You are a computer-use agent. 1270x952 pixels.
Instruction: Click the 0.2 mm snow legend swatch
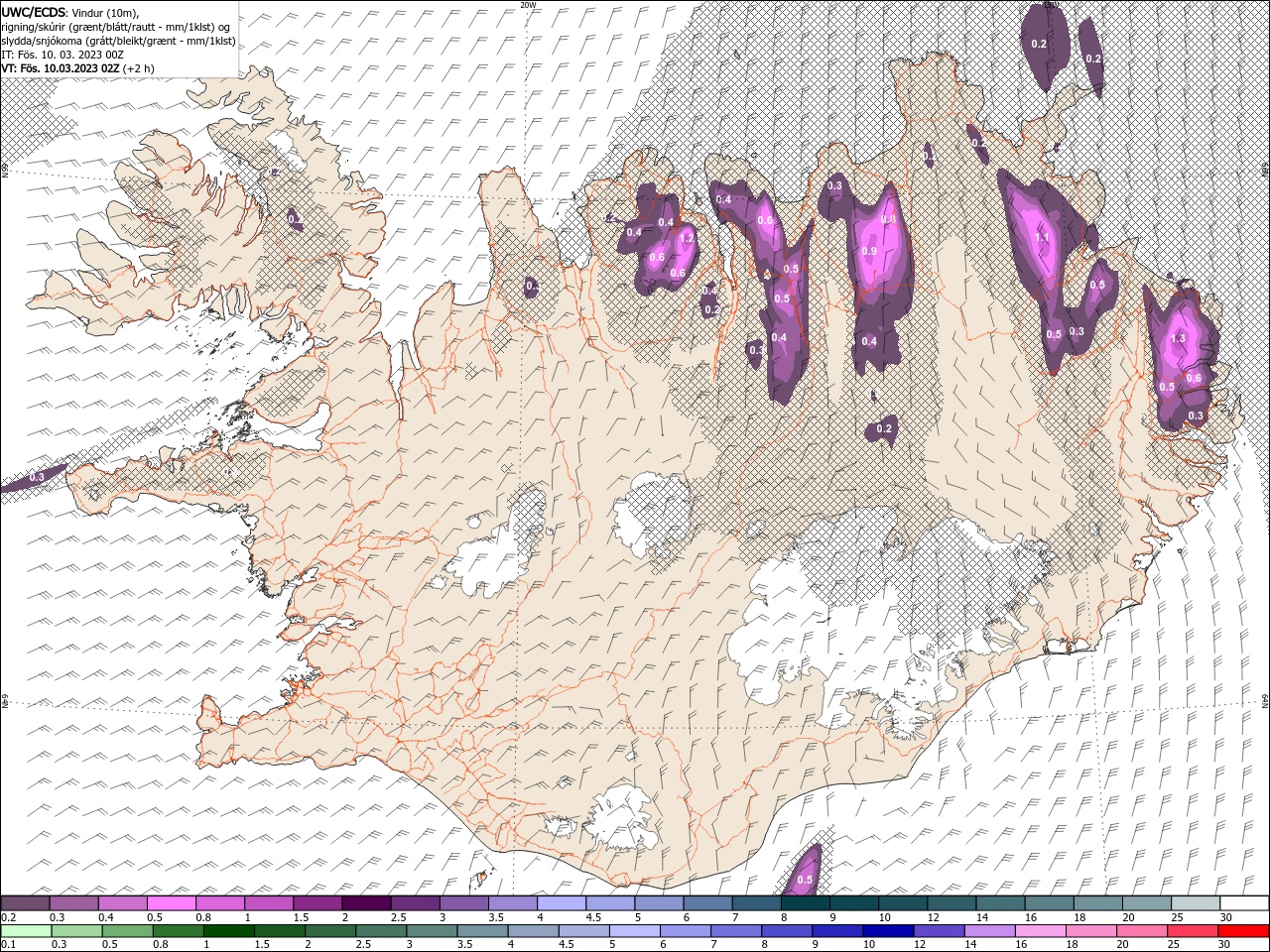[26, 902]
